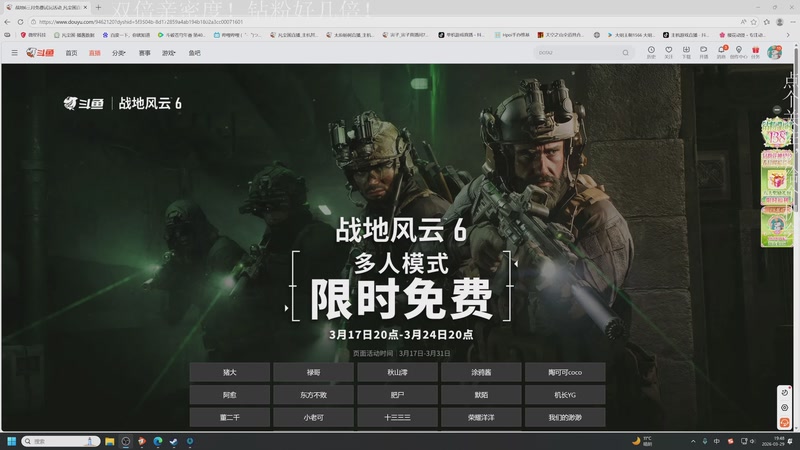Open the 赛事 tournaments tab
This screenshot has width=800, height=450.
144,53
